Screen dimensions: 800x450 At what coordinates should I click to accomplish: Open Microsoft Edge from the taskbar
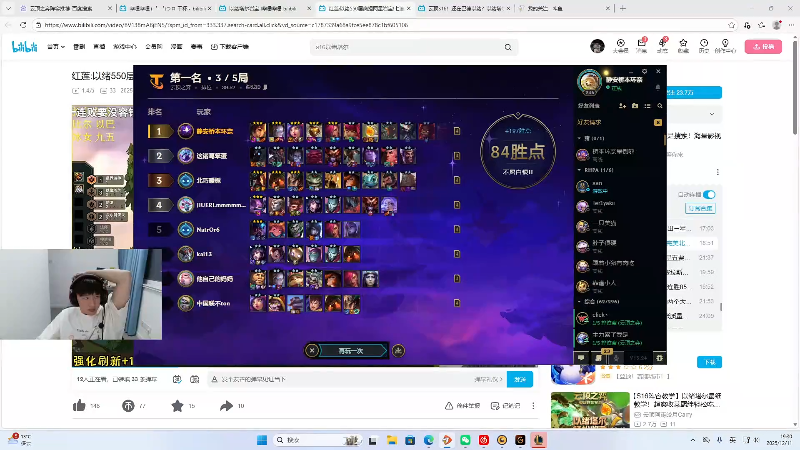429,440
